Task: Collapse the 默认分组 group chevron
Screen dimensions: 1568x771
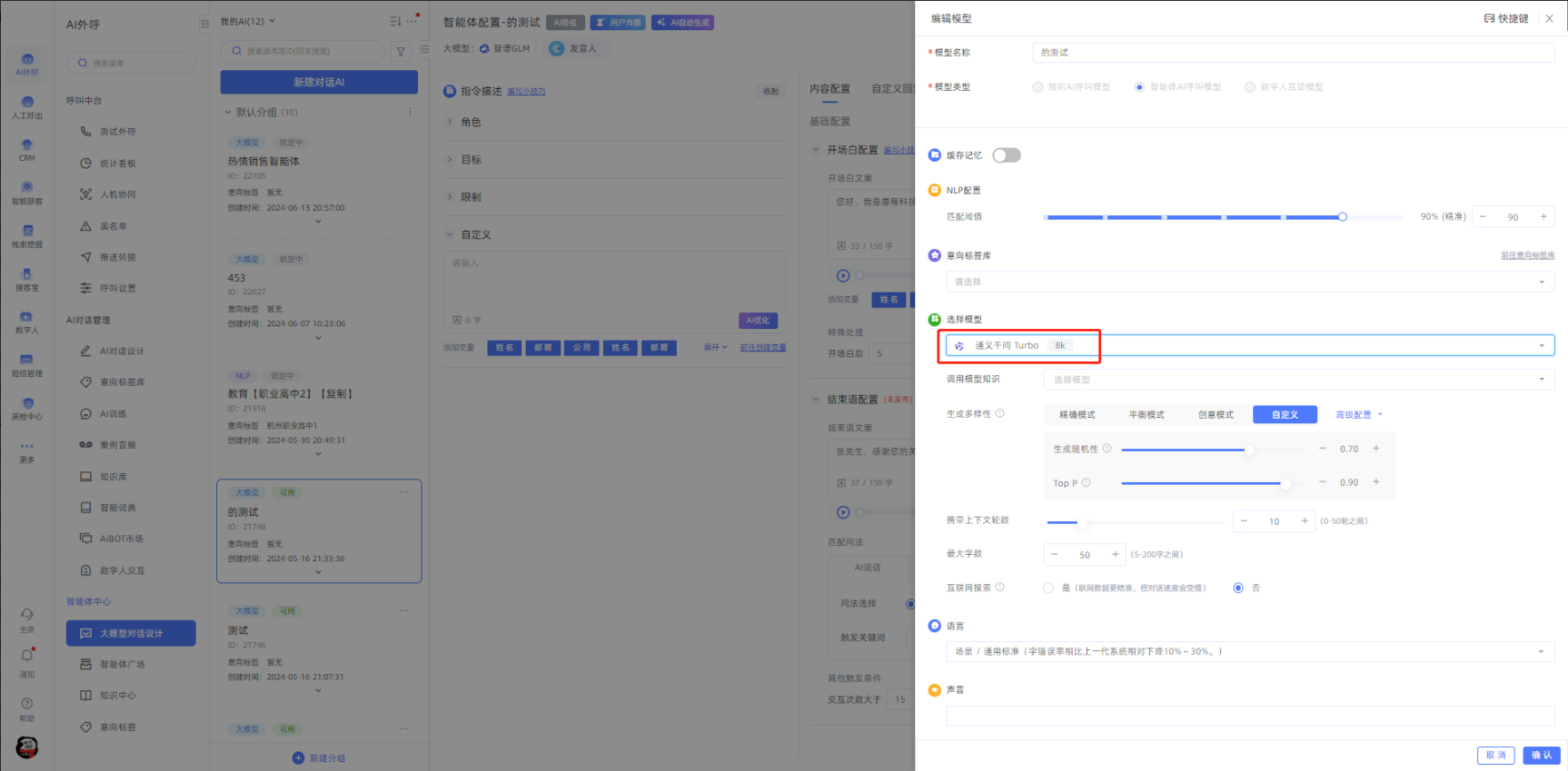Action: tap(228, 112)
